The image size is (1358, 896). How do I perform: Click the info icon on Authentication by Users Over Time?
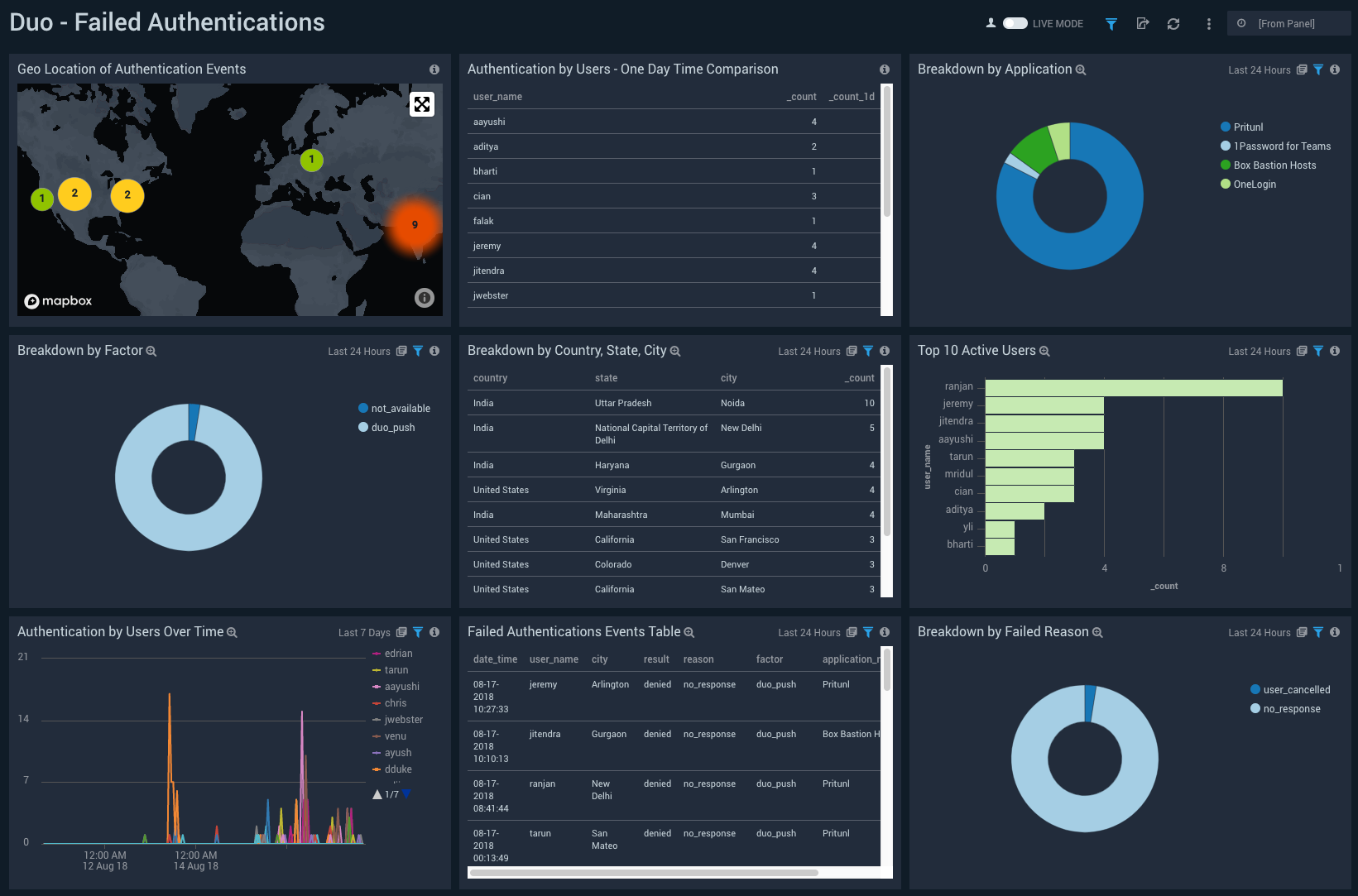pos(434,632)
